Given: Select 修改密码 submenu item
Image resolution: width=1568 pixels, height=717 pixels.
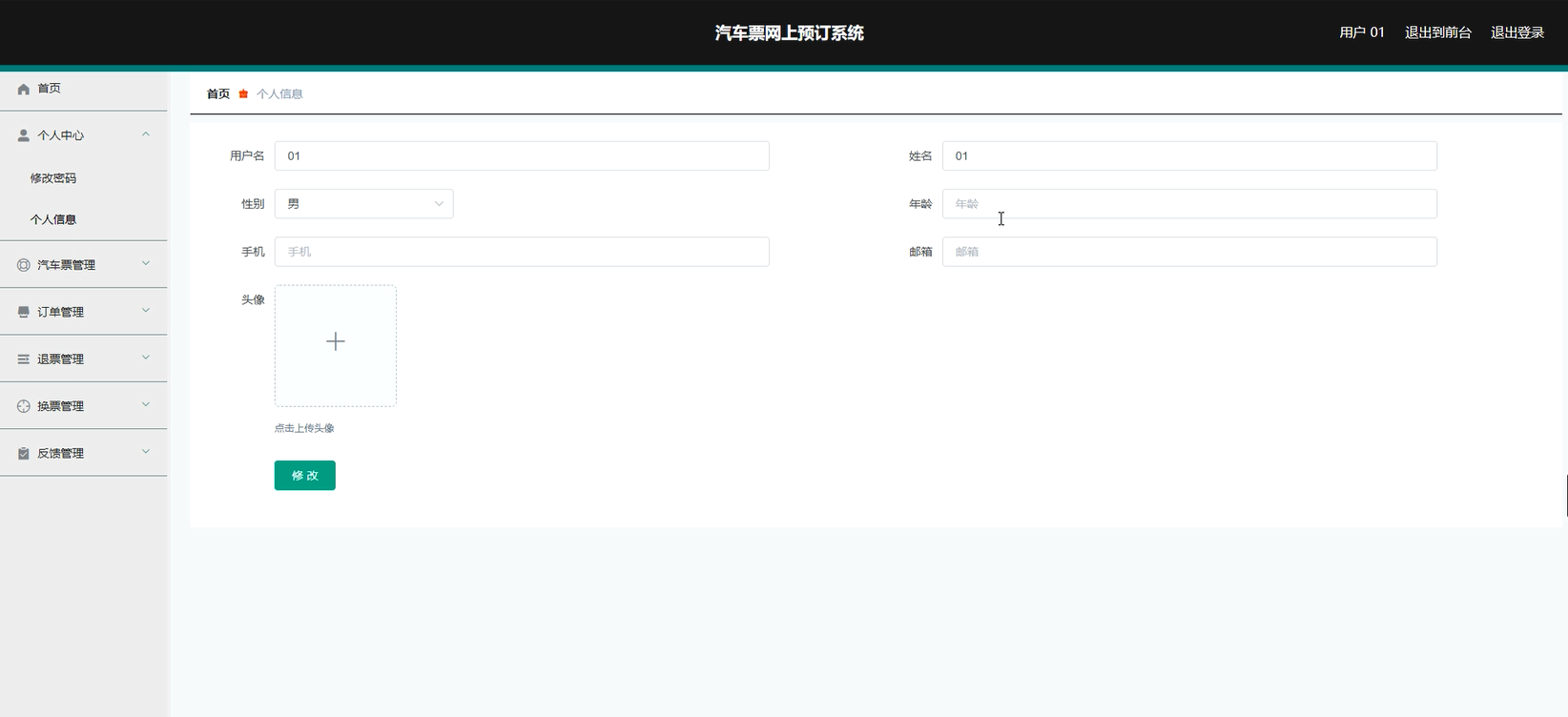Looking at the screenshot, I should click(84, 178).
